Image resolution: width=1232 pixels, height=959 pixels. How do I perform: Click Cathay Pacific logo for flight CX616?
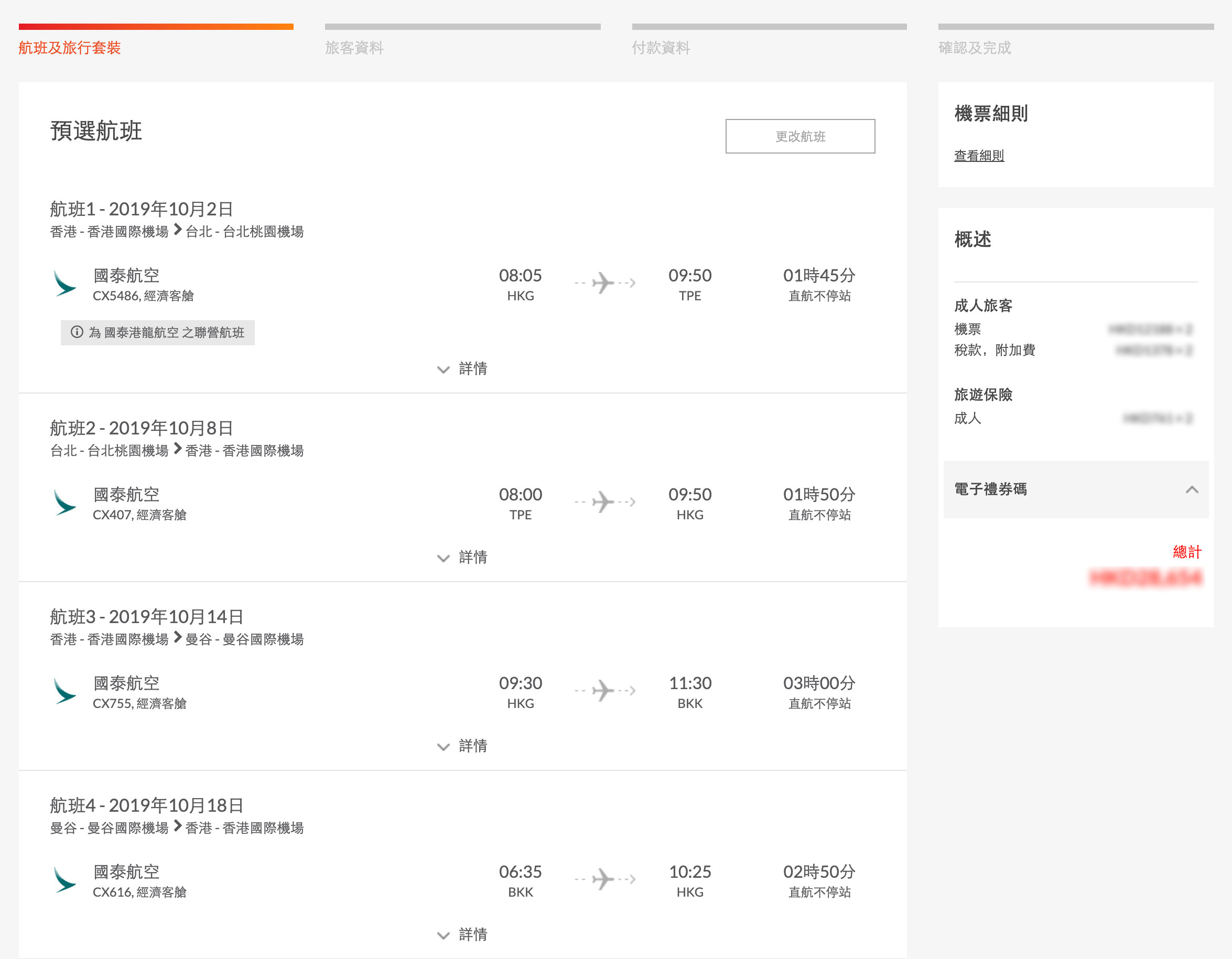click(x=65, y=880)
